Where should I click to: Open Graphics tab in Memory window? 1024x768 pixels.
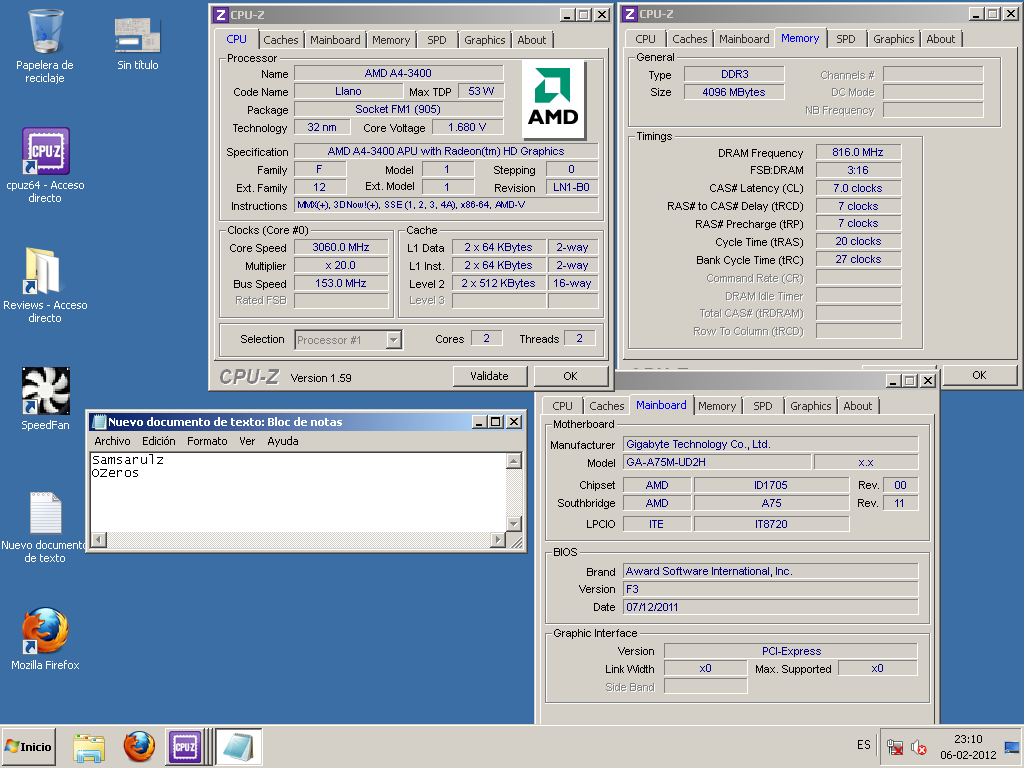coord(893,39)
